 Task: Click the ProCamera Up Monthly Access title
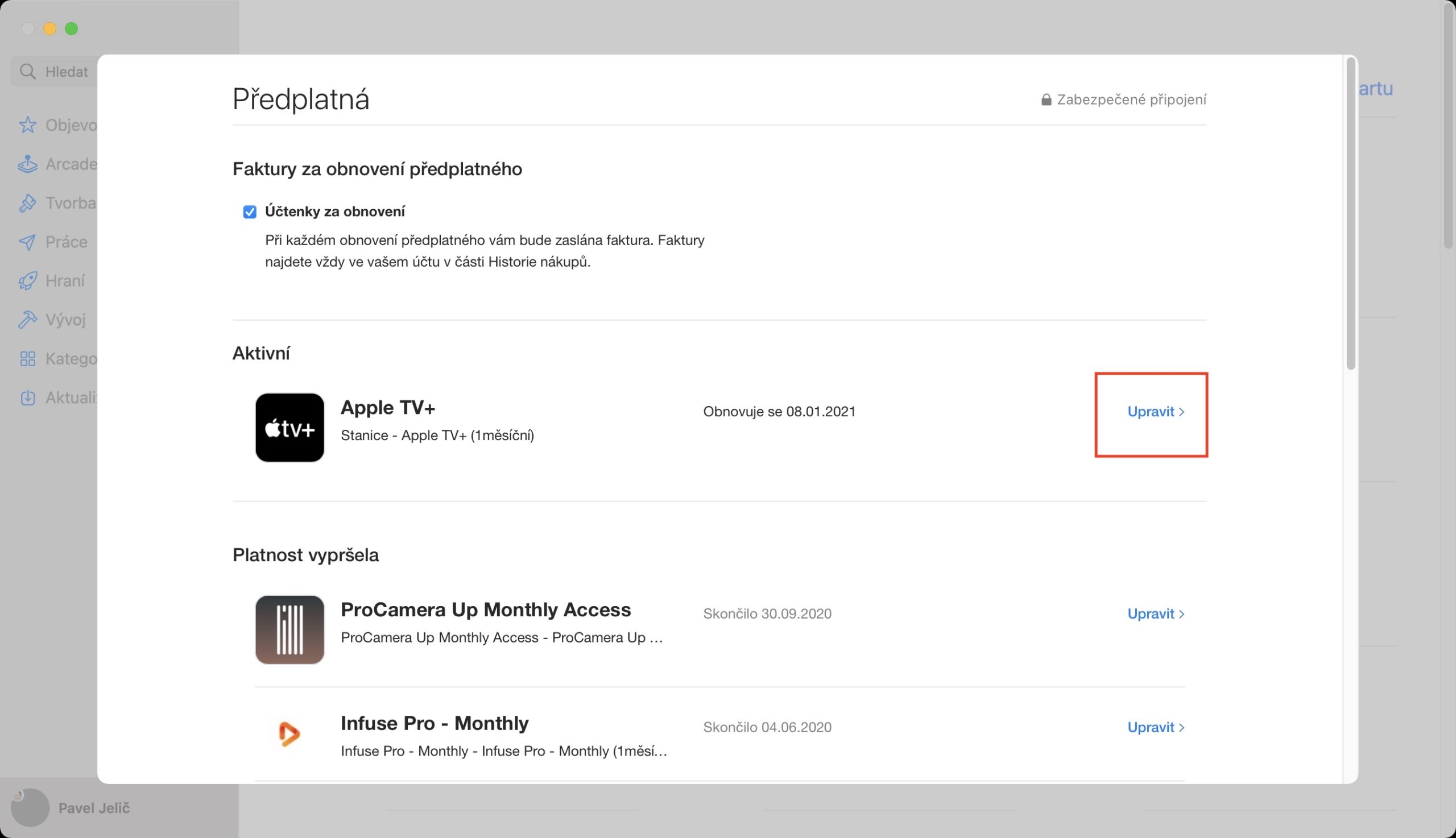click(x=486, y=609)
